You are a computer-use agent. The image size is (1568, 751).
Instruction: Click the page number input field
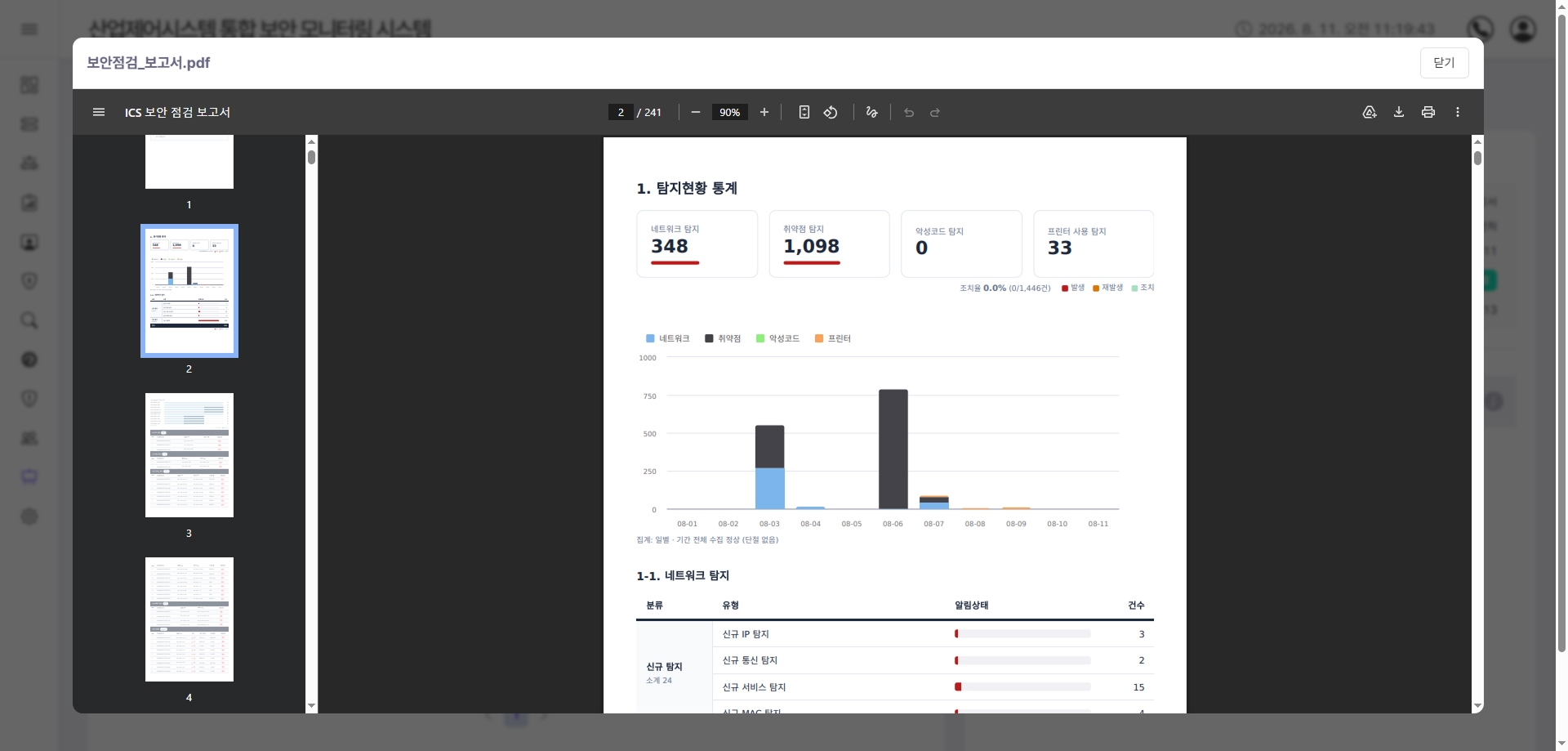[621, 112]
